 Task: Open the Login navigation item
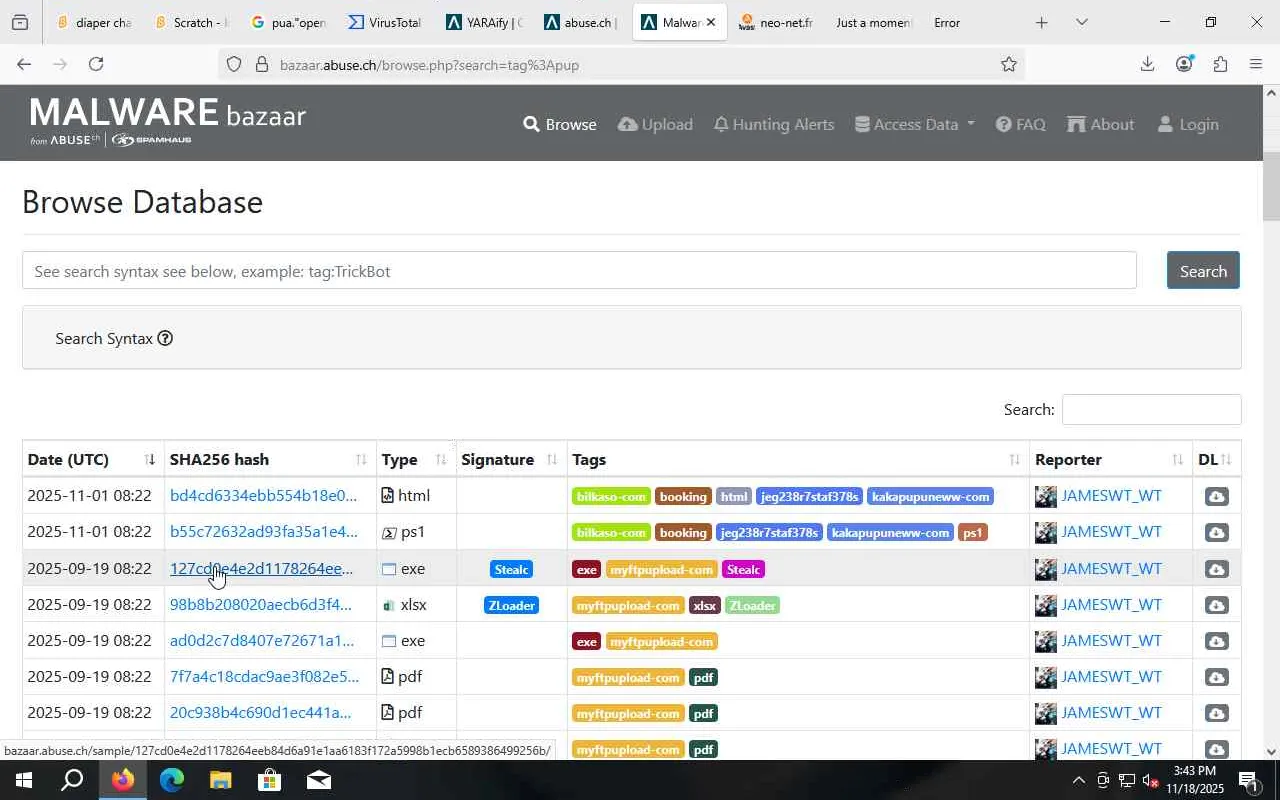pos(1188,124)
